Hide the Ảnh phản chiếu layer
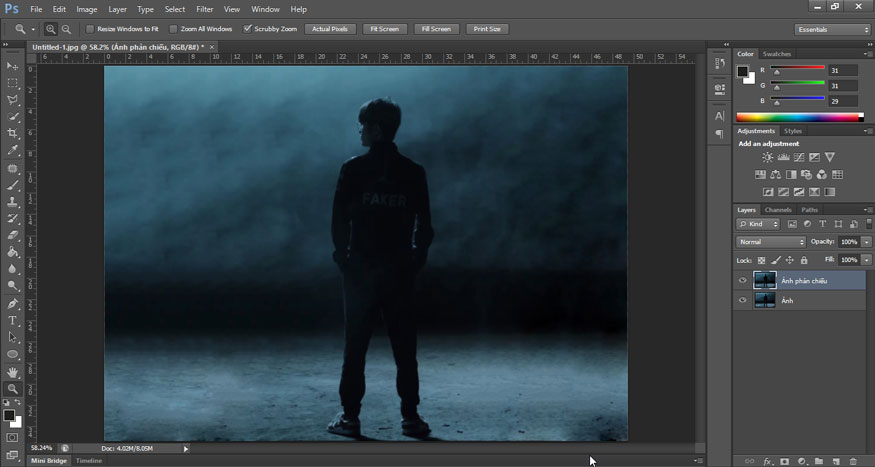 click(742, 281)
